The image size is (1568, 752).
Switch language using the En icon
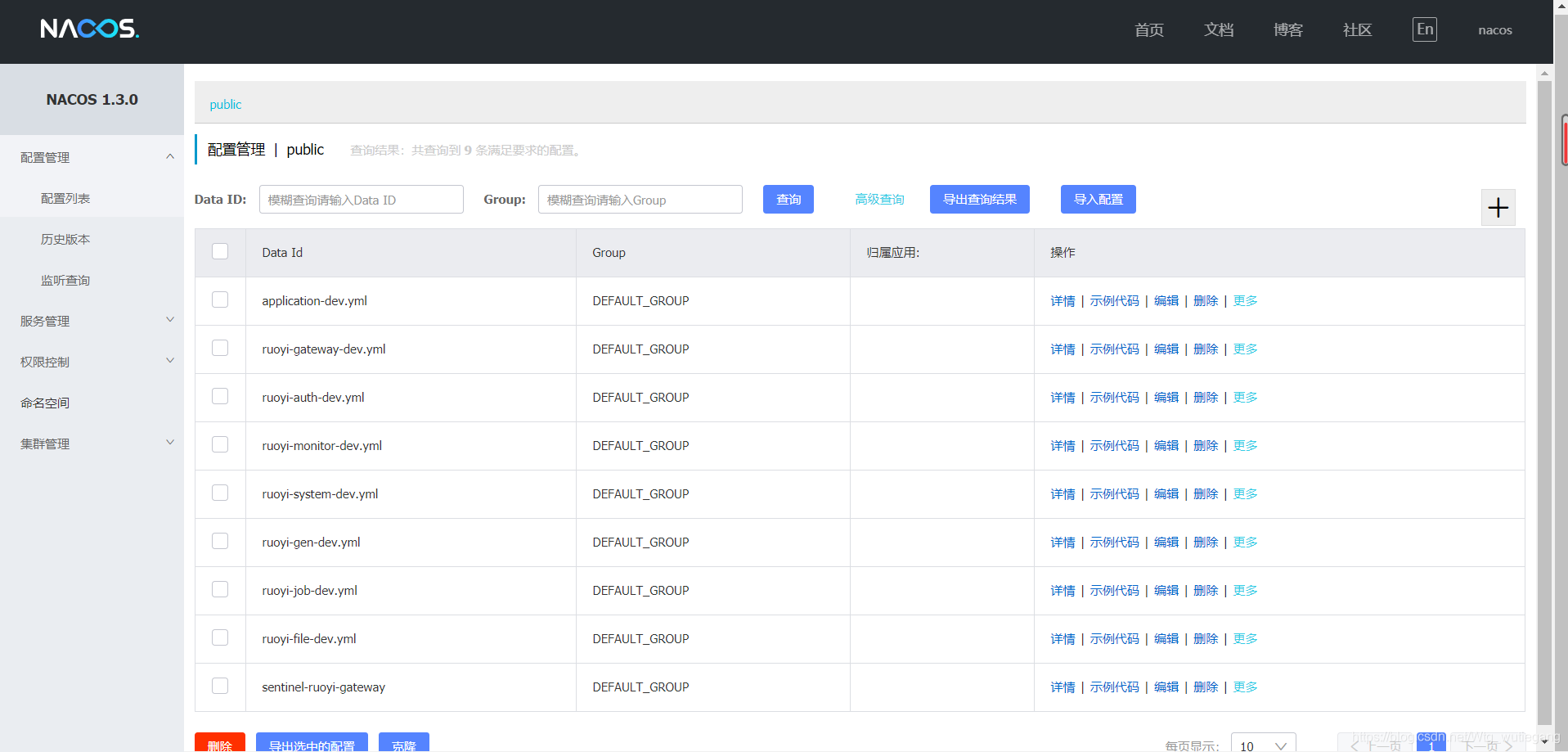click(1424, 29)
